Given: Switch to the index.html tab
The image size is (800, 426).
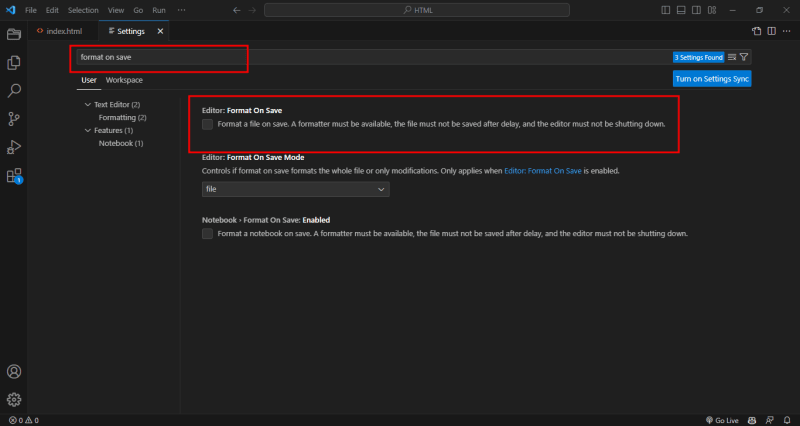Looking at the screenshot, I should [x=63, y=31].
